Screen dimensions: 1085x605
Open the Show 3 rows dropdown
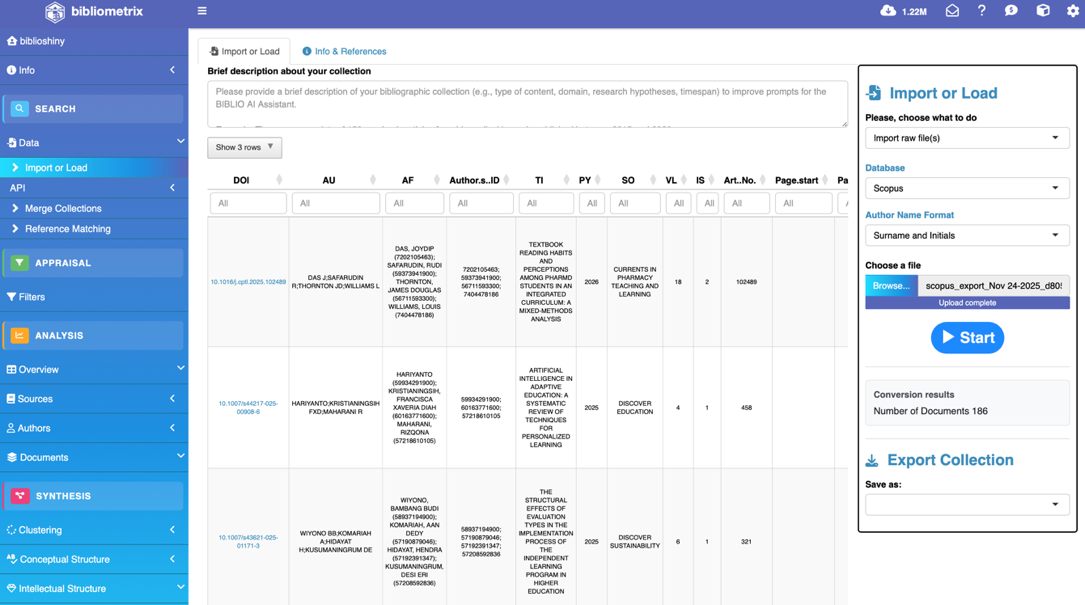click(x=244, y=147)
